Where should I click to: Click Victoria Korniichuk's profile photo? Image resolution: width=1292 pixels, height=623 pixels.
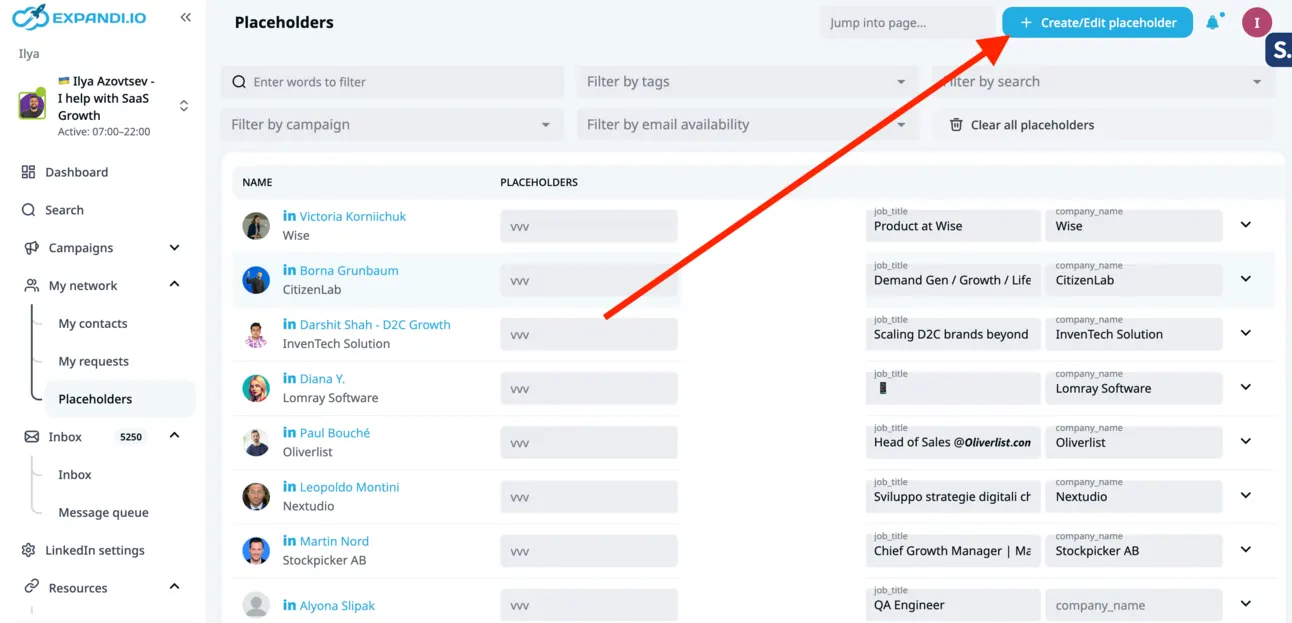click(x=256, y=225)
